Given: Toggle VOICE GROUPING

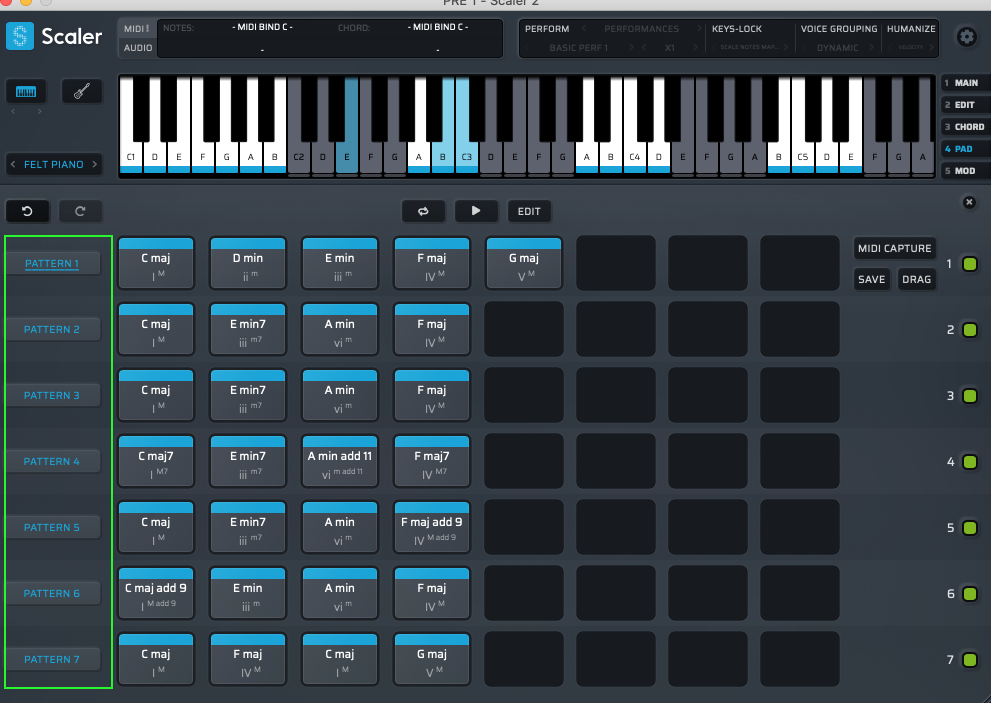Looking at the screenshot, I should tap(839, 29).
